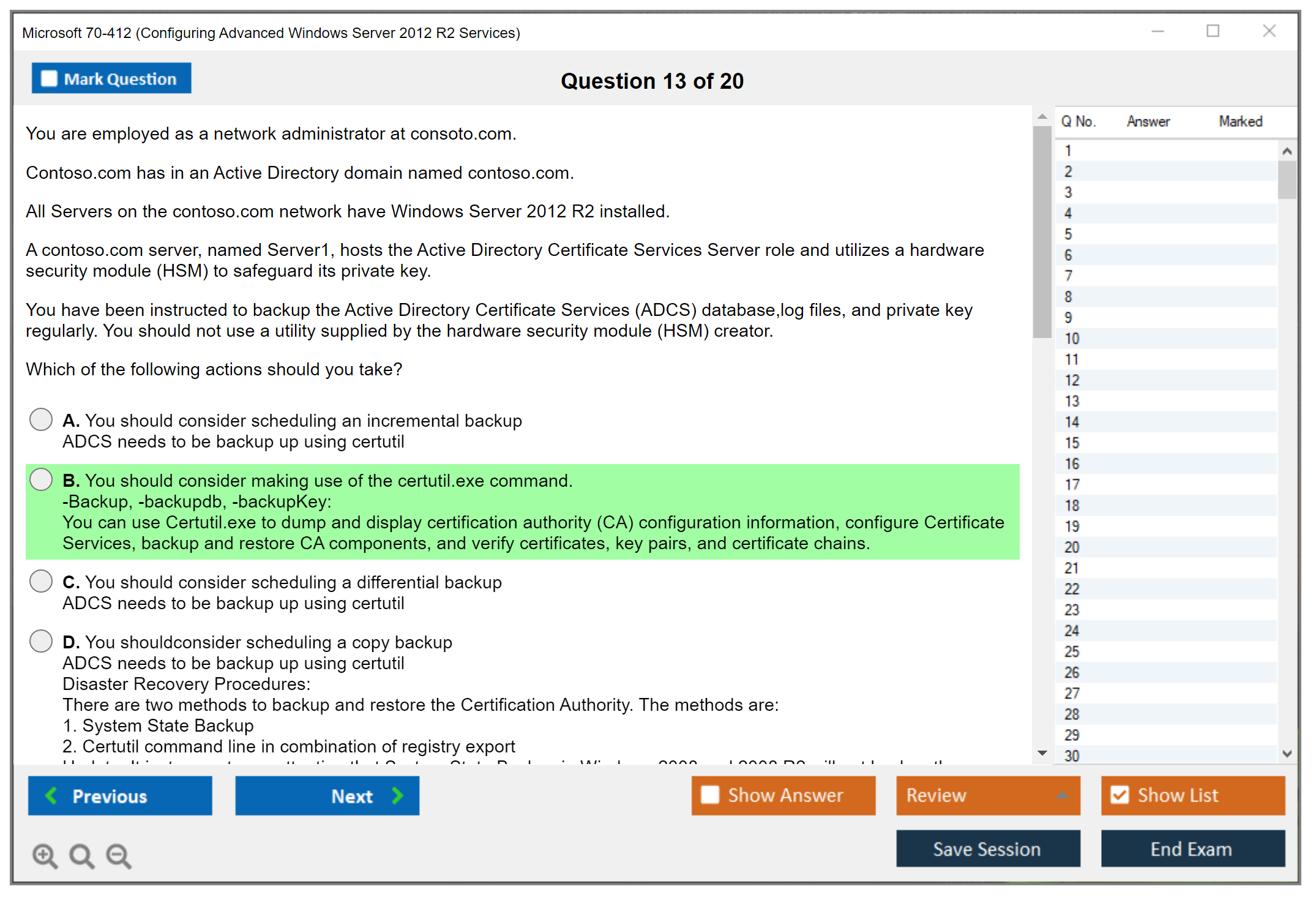Select question 7 in the list

click(x=1068, y=276)
